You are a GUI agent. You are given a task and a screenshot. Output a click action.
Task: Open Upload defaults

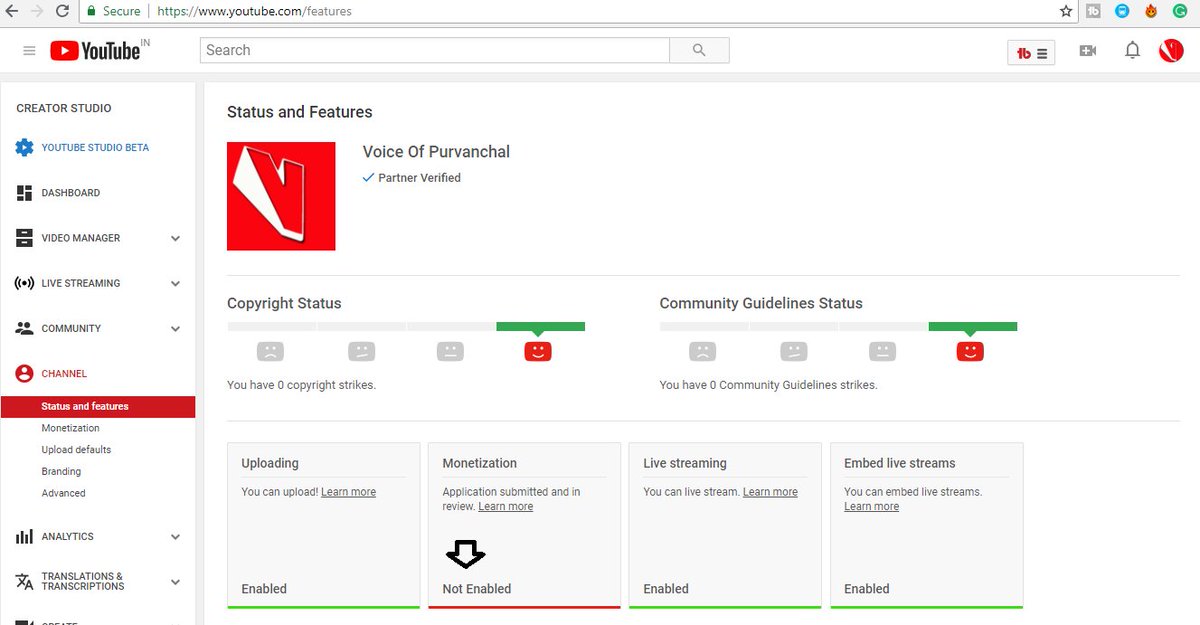pyautogui.click(x=76, y=450)
